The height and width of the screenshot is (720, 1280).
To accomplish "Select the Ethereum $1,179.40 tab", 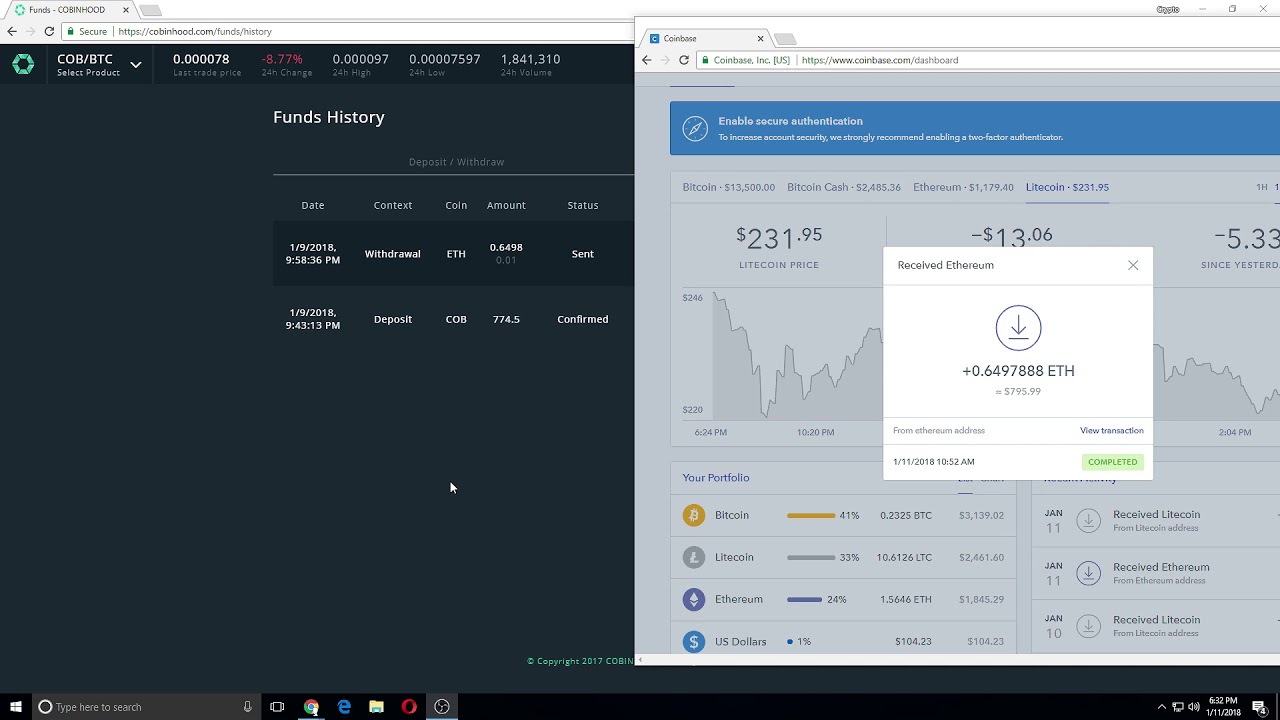I will pyautogui.click(x=963, y=187).
